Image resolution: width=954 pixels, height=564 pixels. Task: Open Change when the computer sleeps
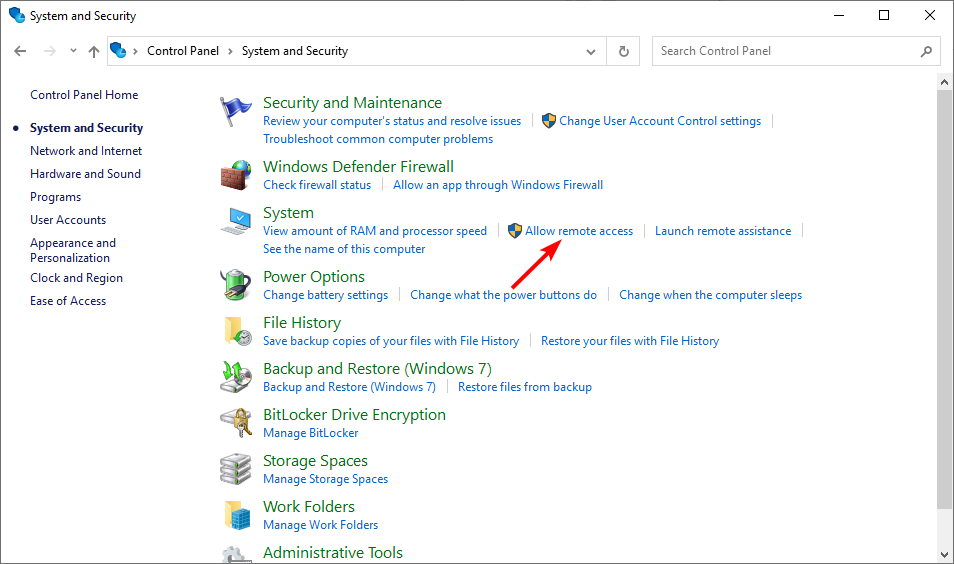710,295
